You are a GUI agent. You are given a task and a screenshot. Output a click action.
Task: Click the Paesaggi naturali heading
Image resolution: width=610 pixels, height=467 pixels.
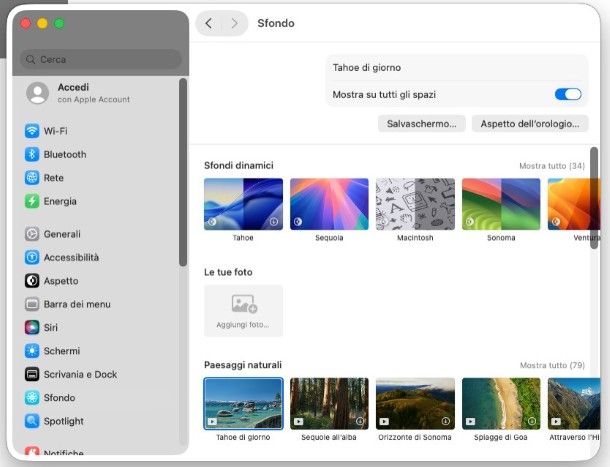tap(243, 365)
